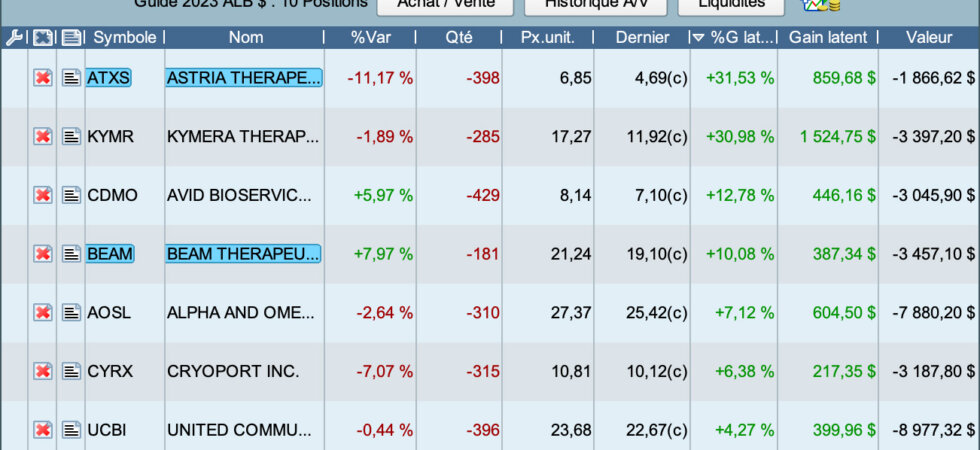980x450 pixels.
Task: Select the CRYOPORT INC. name cell
Action: point(233,371)
